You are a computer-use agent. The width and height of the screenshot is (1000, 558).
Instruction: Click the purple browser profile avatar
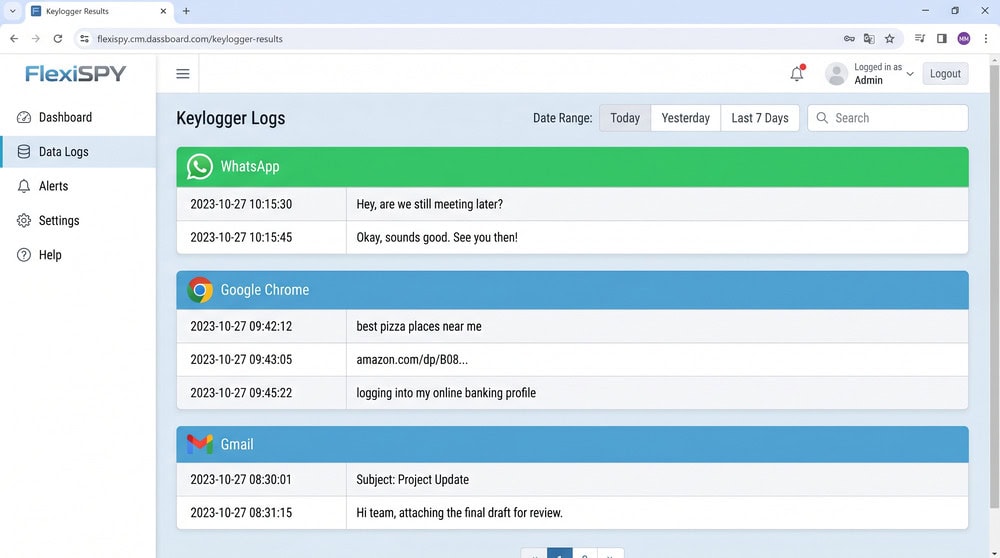[x=964, y=39]
